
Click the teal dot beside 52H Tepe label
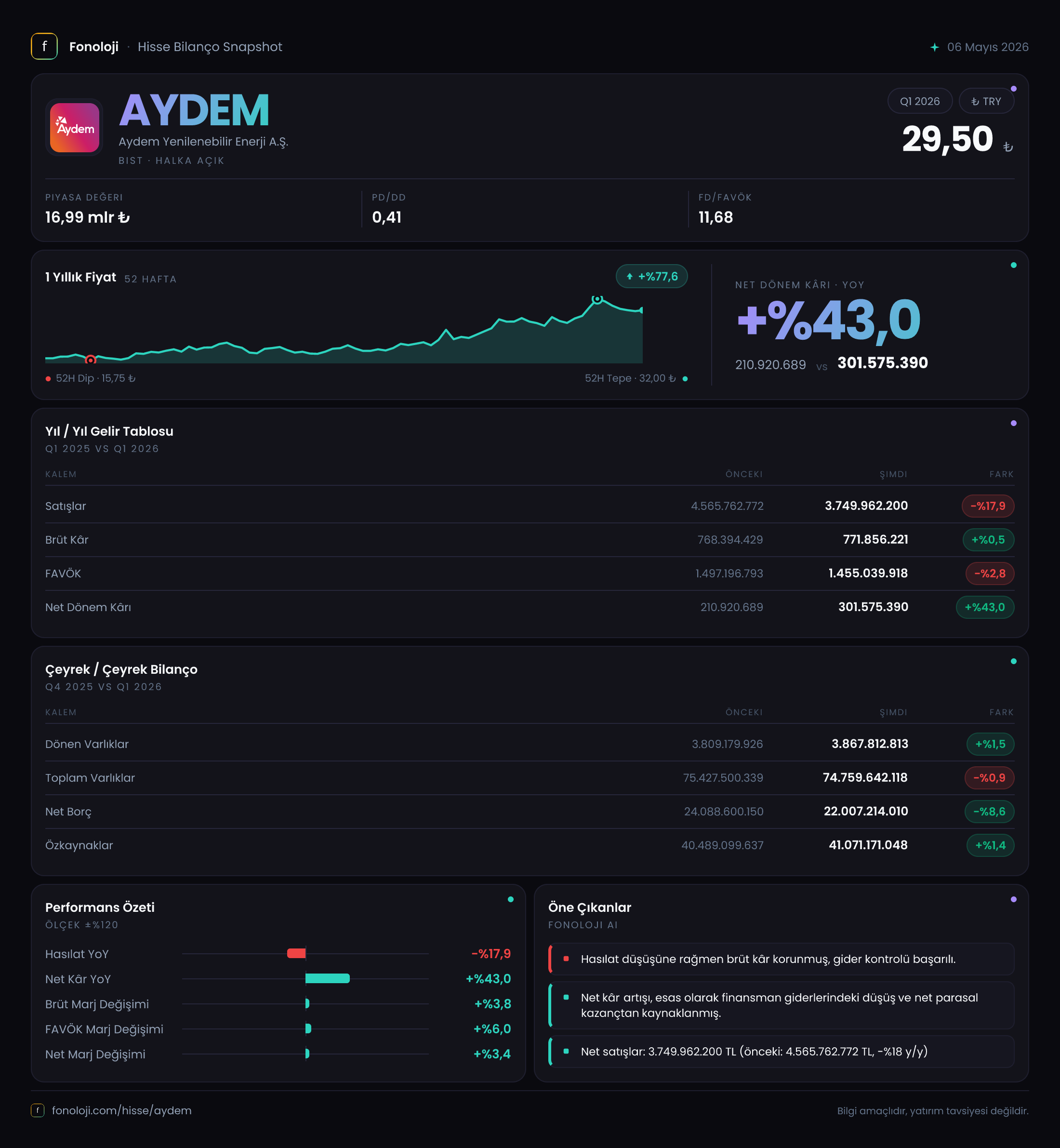point(685,379)
